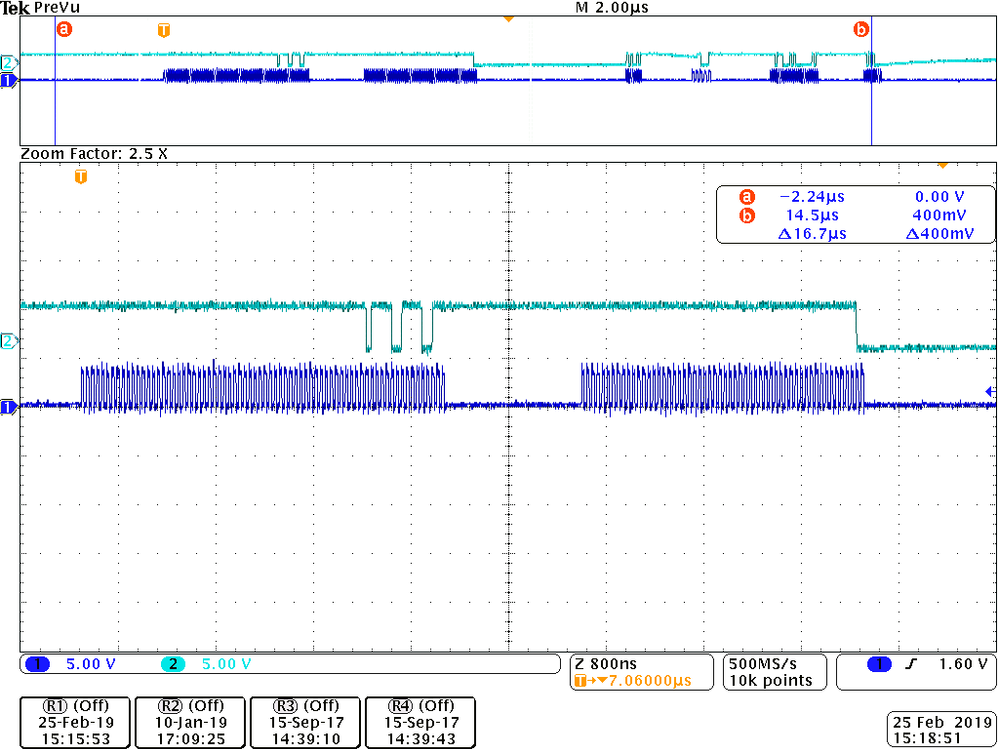Select the orange T marker in zoom window
The height and width of the screenshot is (749, 999).
[x=80, y=176]
